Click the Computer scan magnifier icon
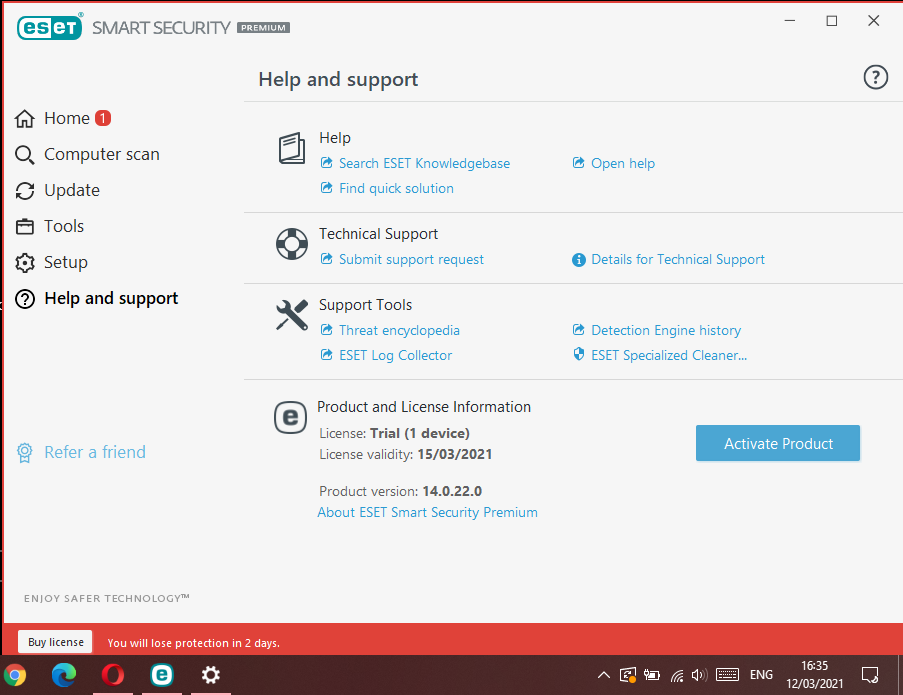 pos(25,155)
